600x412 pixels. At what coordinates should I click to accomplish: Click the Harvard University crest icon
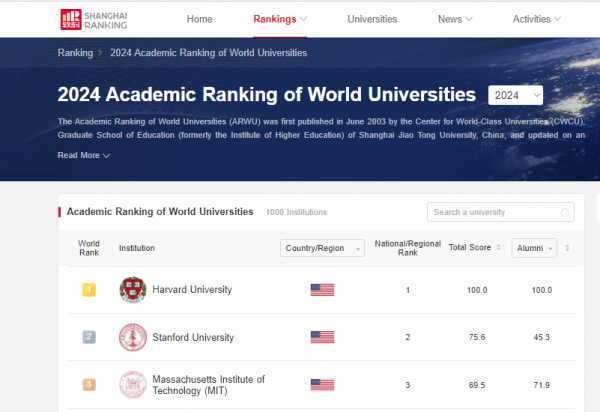pyautogui.click(x=132, y=290)
